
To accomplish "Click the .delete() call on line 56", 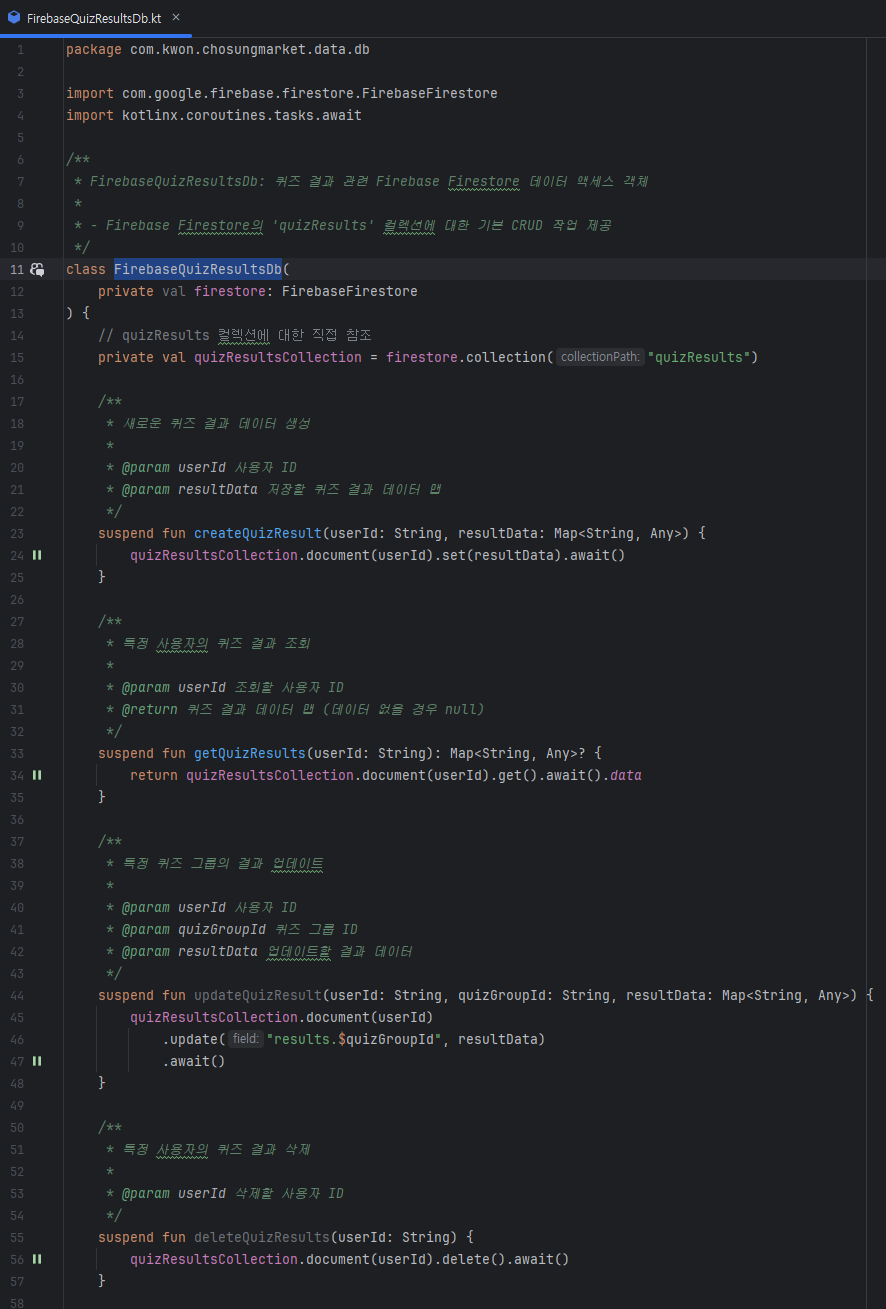I will coord(472,1259).
